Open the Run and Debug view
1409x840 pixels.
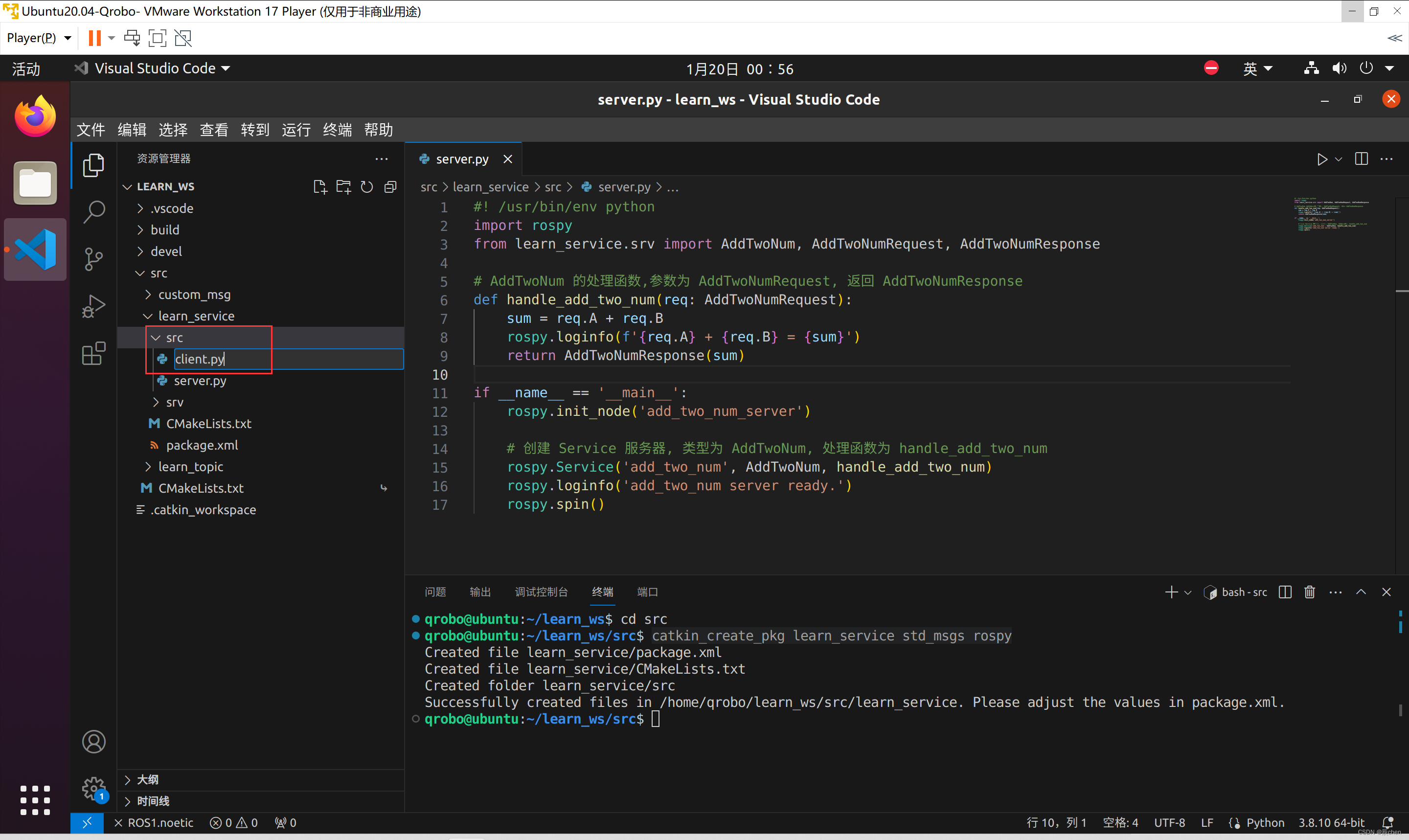(x=93, y=306)
